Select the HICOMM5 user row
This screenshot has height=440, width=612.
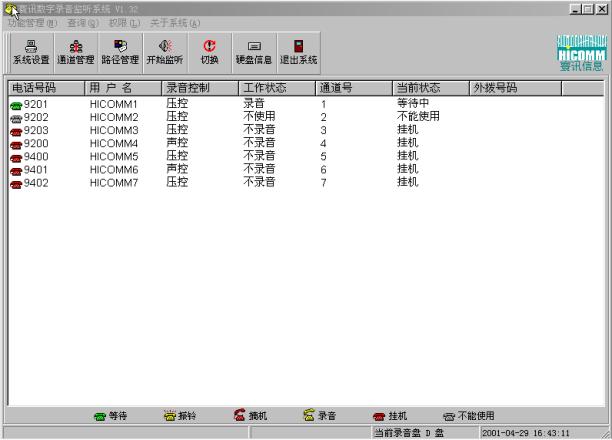pos(113,157)
